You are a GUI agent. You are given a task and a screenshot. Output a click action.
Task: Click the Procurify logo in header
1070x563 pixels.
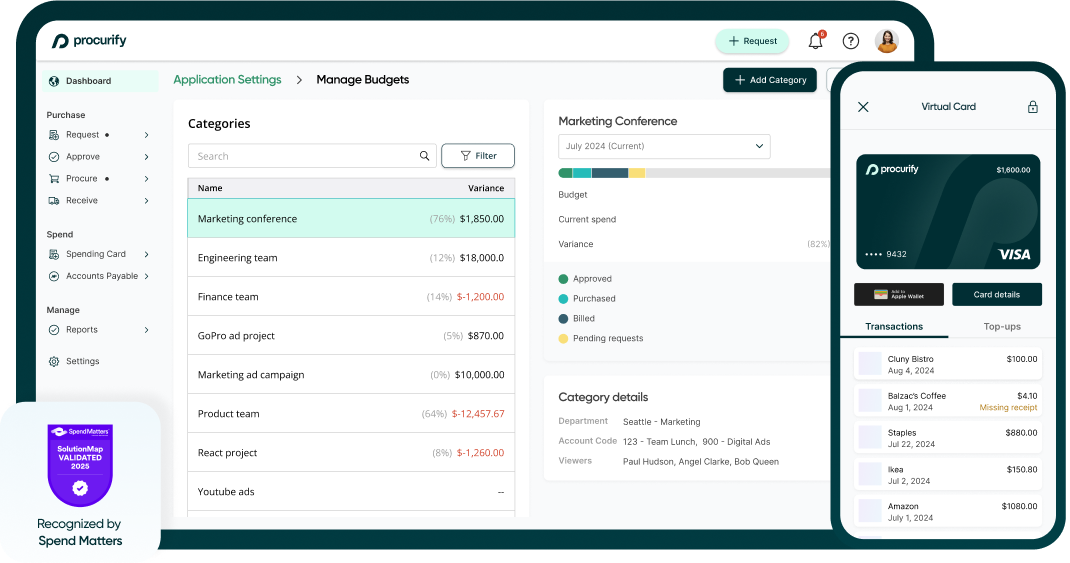pyautogui.click(x=90, y=41)
